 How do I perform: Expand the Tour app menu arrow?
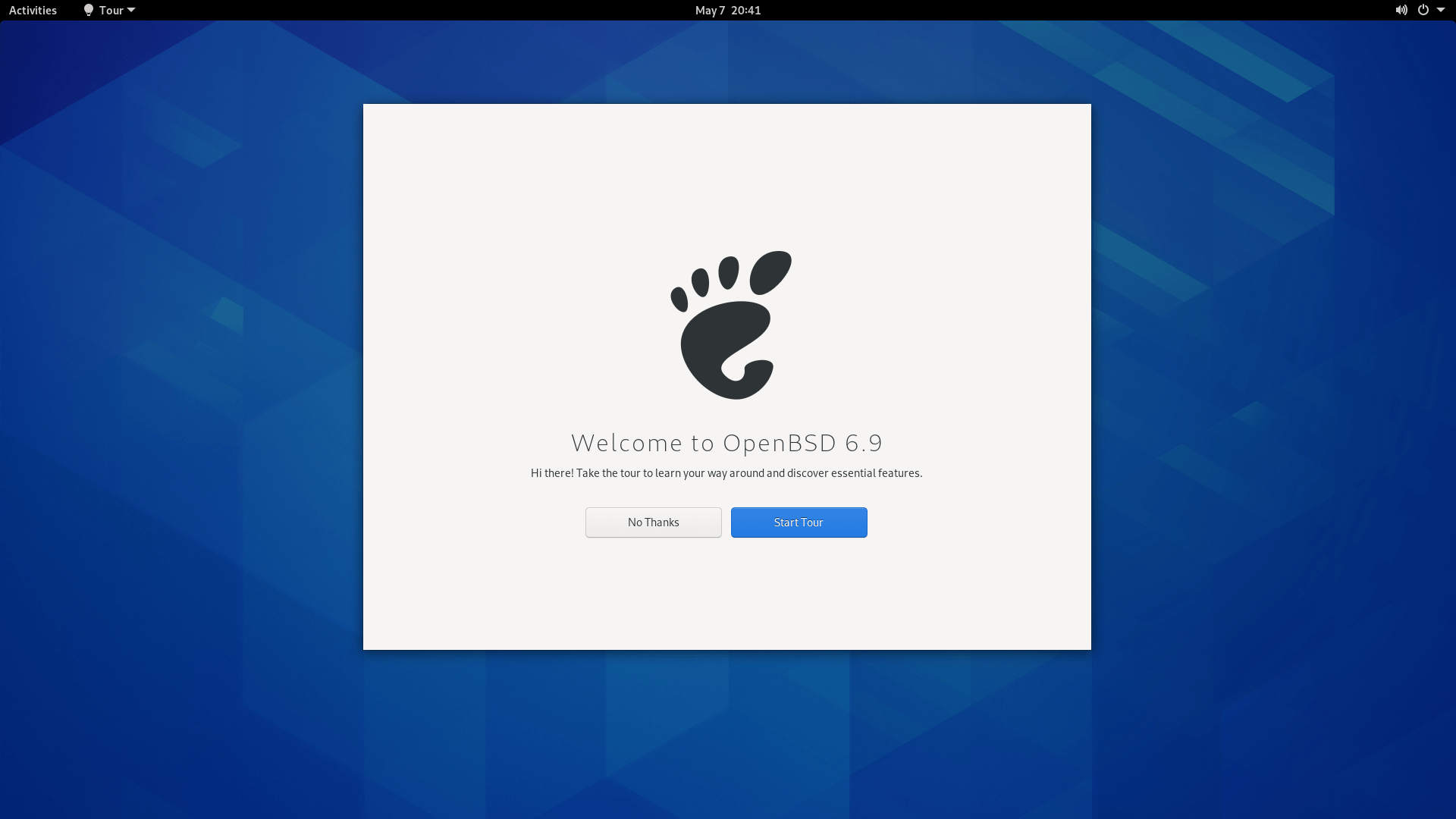pyautogui.click(x=131, y=10)
